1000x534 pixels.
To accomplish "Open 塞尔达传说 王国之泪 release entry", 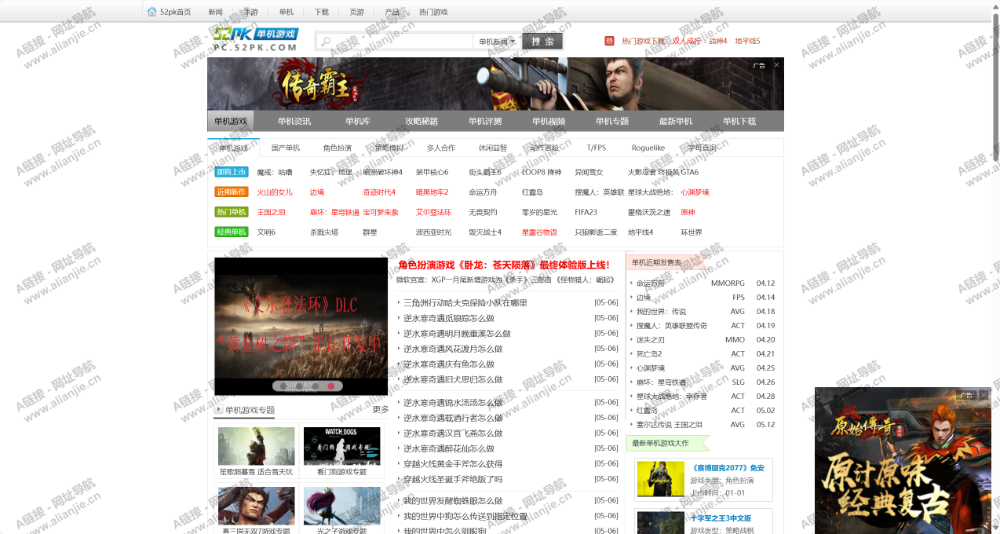I will click(x=669, y=424).
